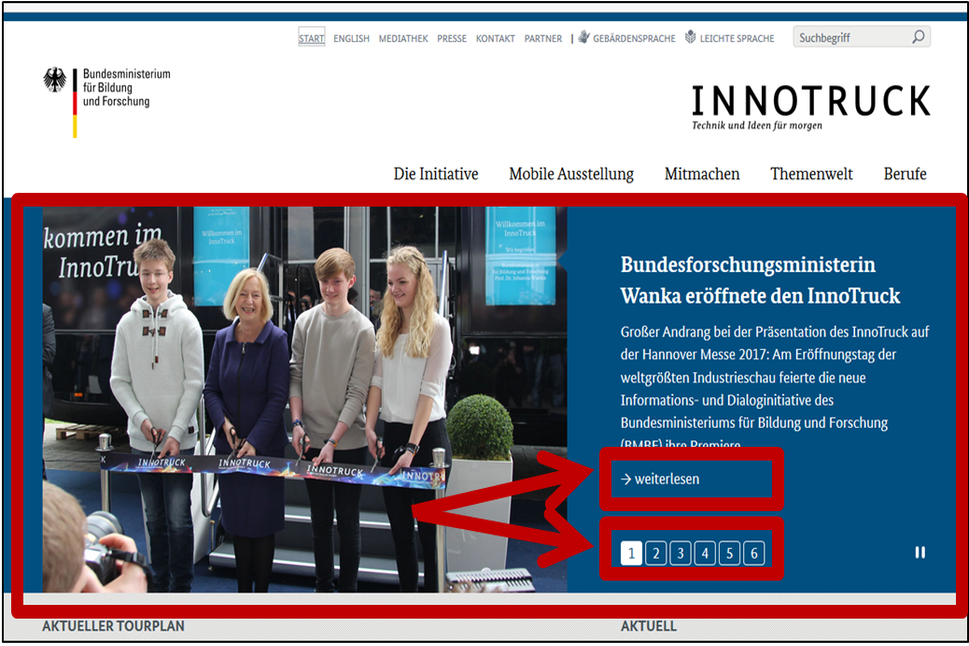This screenshot has height=646, width=969.
Task: Open Leichte Sprache page
Action: 730,39
